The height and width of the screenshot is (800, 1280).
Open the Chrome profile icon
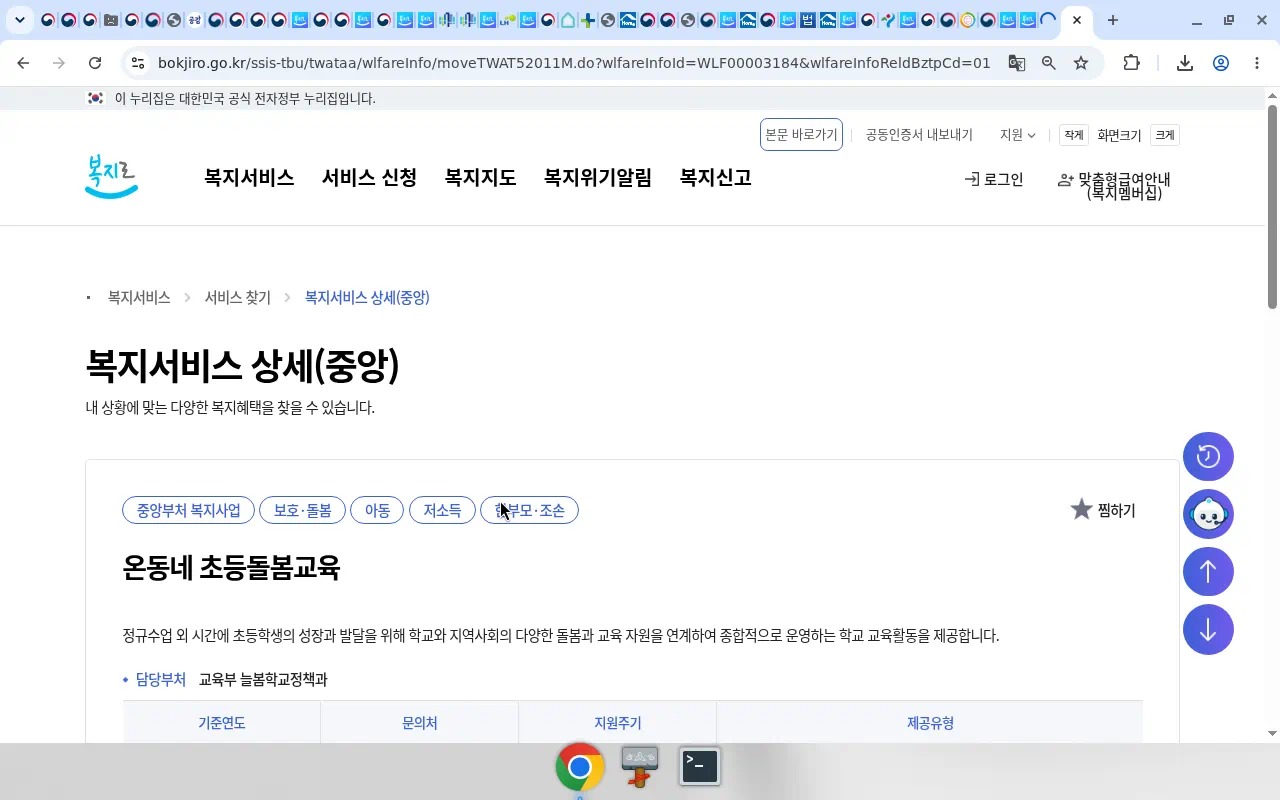coord(1221,63)
